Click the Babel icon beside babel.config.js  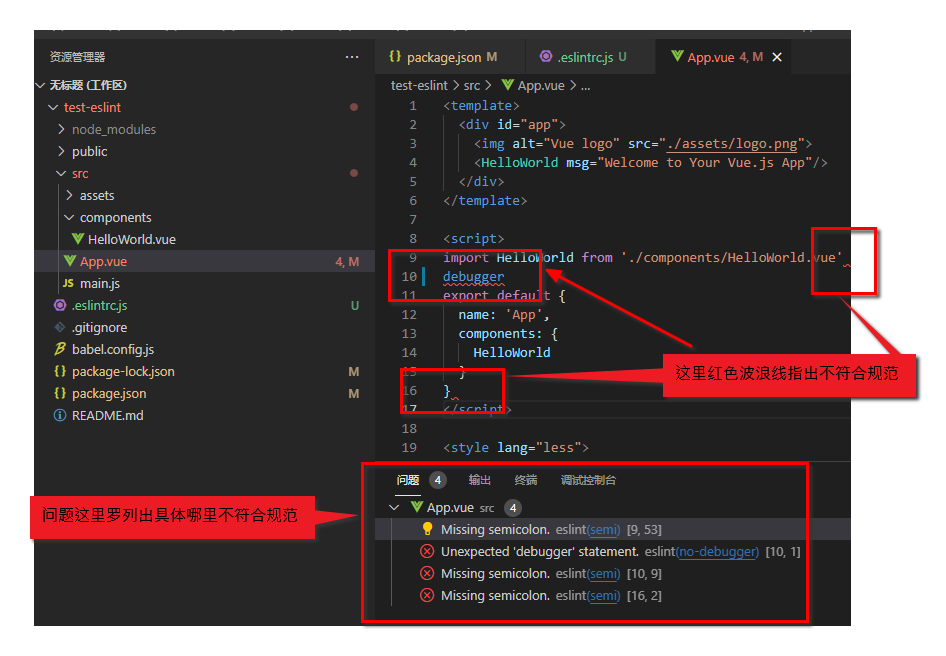click(x=60, y=349)
